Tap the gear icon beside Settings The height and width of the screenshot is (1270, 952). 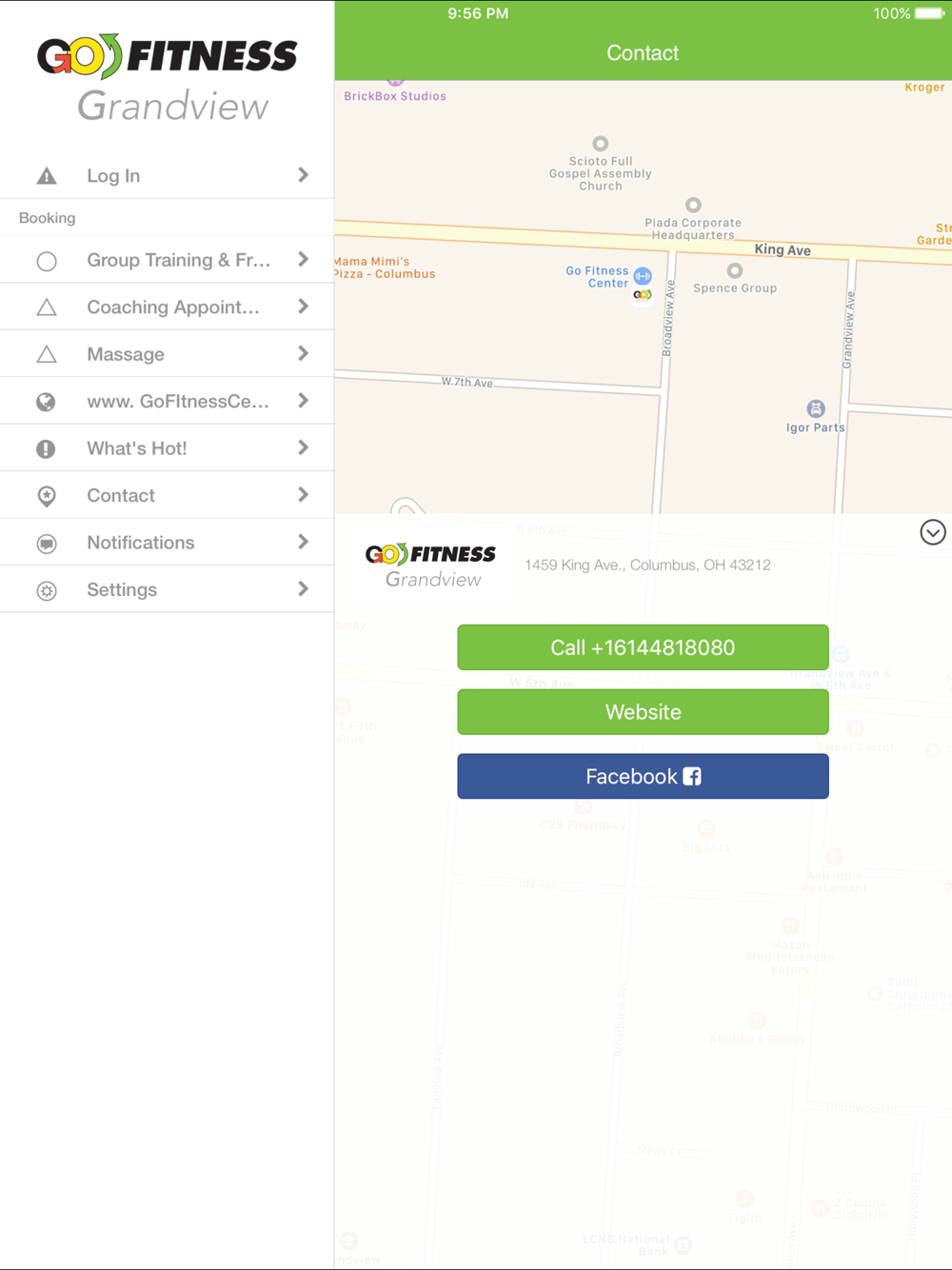[x=46, y=590]
